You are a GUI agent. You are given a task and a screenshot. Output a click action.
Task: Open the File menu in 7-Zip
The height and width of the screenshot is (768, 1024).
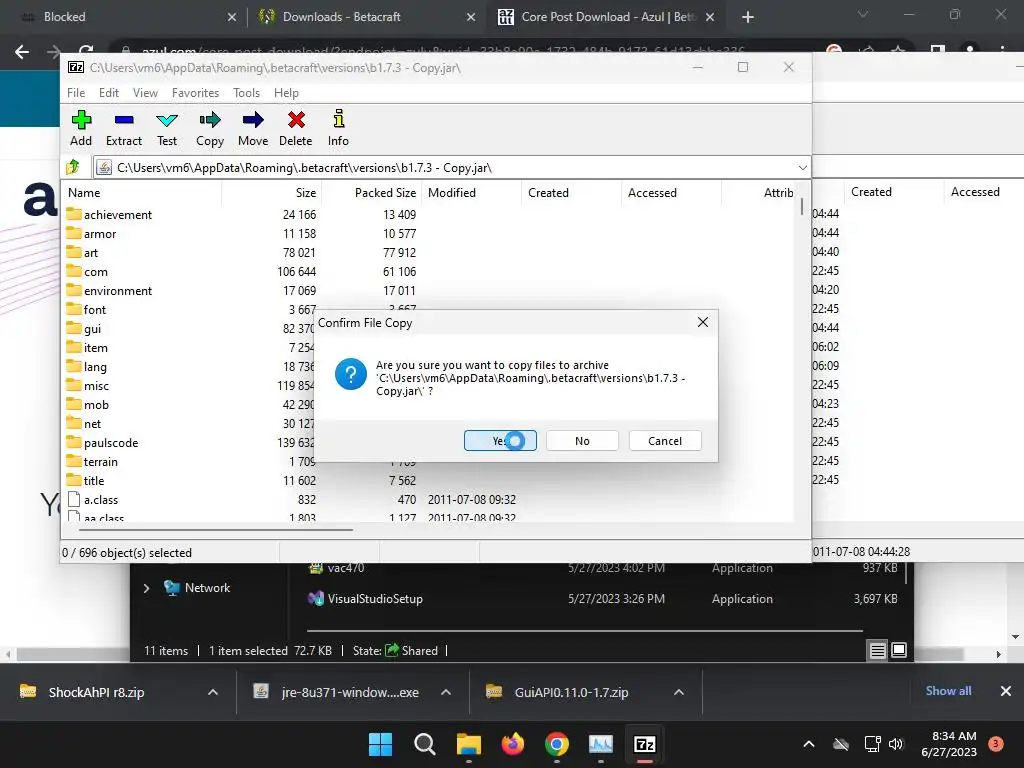[76, 93]
